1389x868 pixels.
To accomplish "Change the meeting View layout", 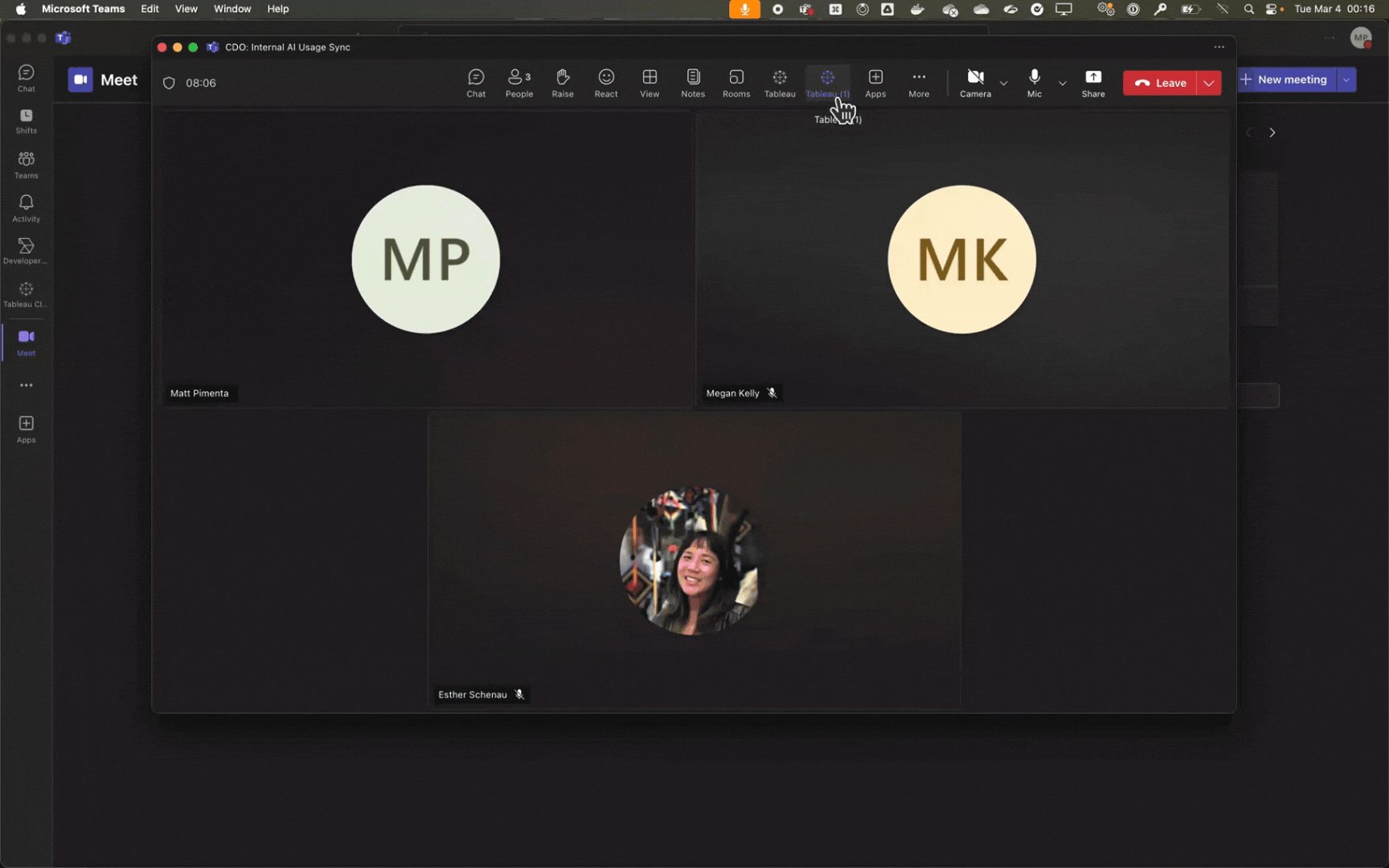I will [x=649, y=83].
